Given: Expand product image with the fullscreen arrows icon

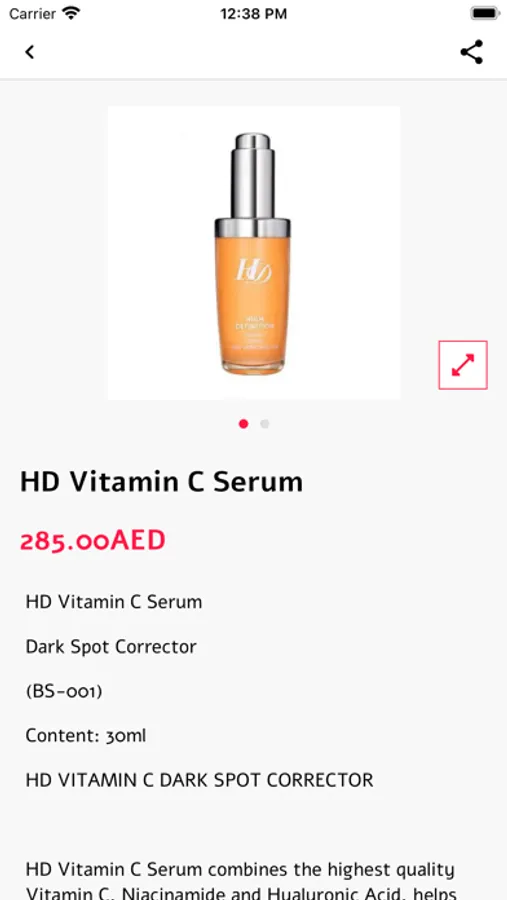Looking at the screenshot, I should [x=463, y=365].
